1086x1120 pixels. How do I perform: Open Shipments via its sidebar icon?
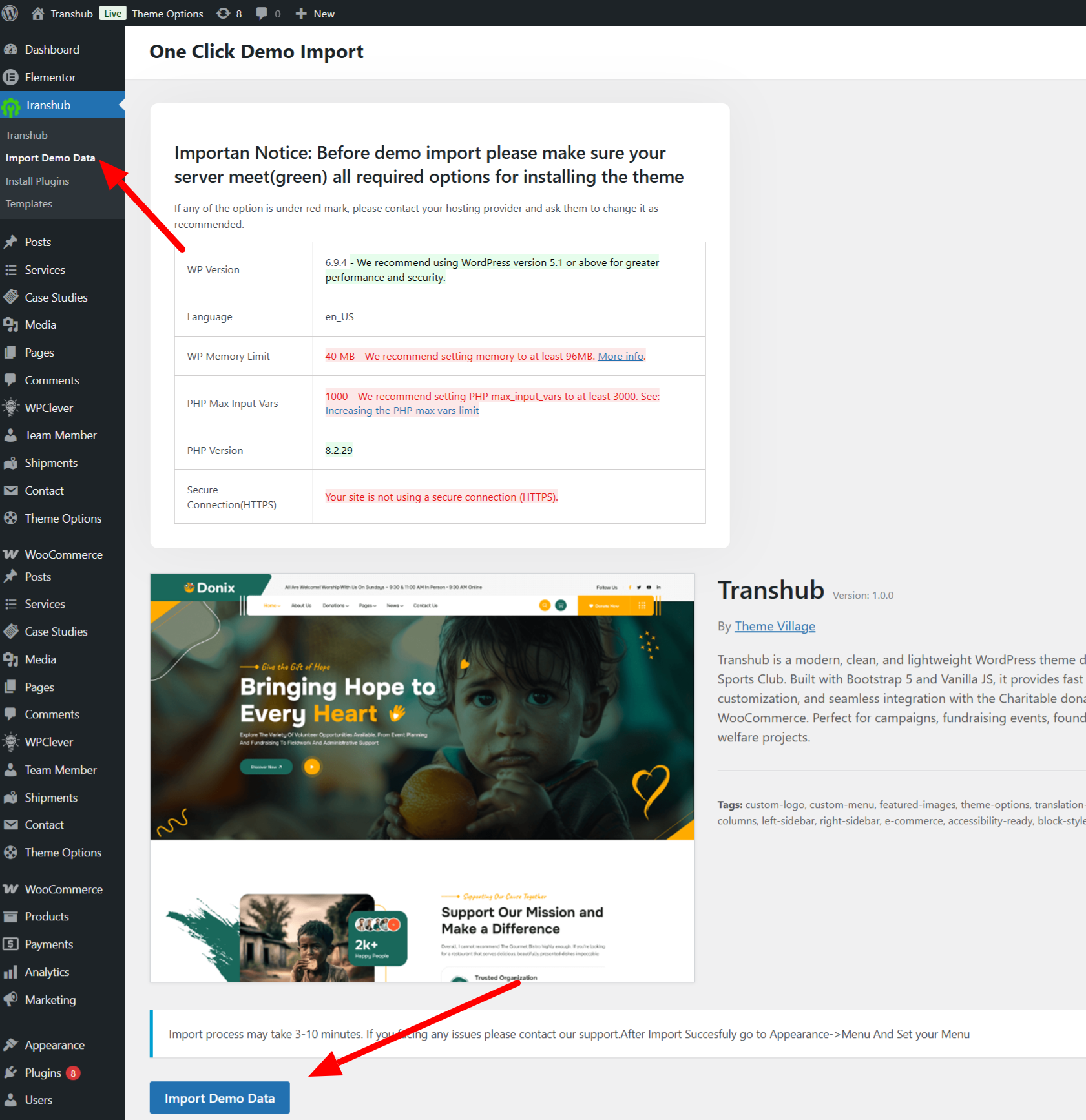pos(12,462)
